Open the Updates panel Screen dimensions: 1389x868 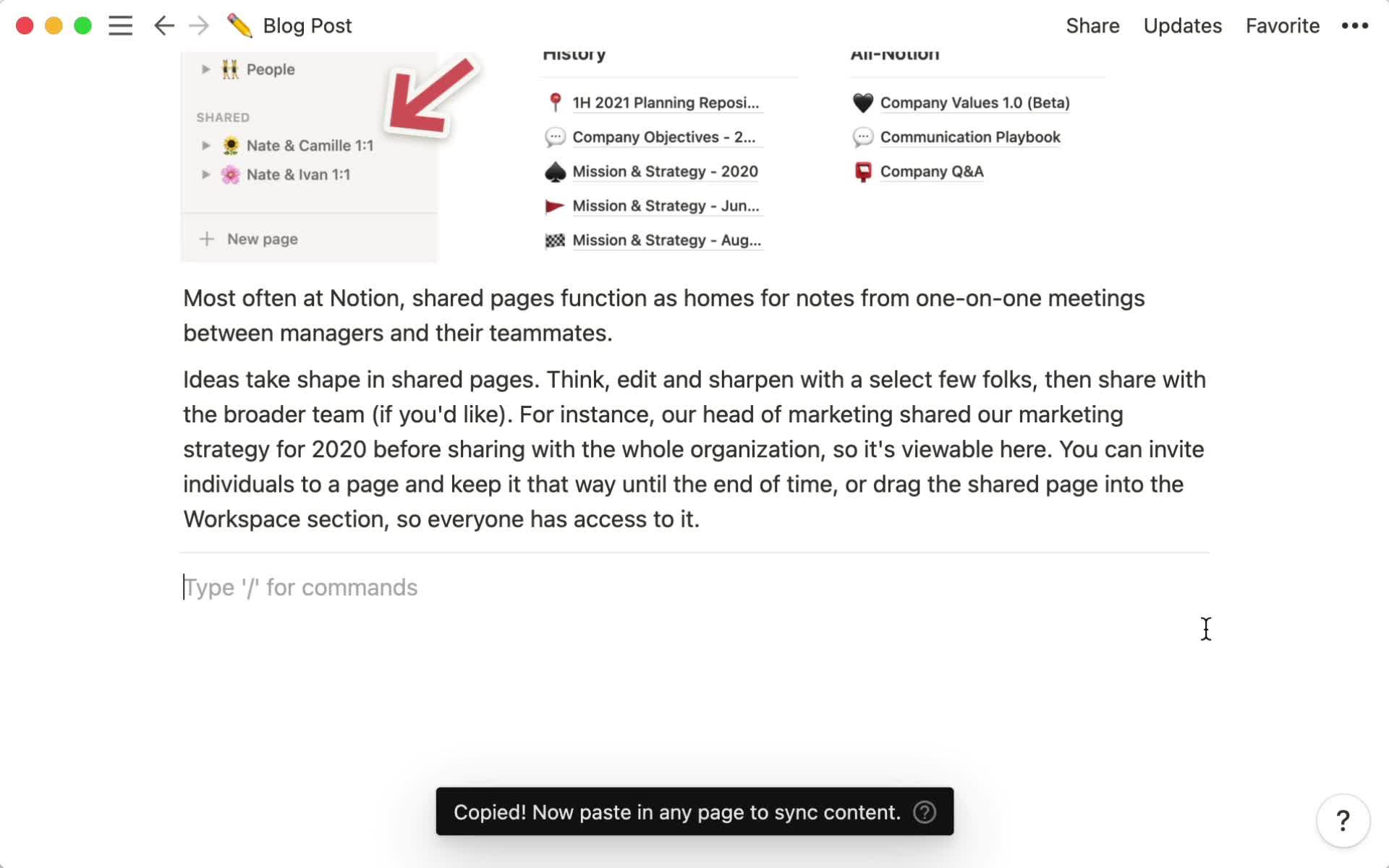pyautogui.click(x=1182, y=26)
